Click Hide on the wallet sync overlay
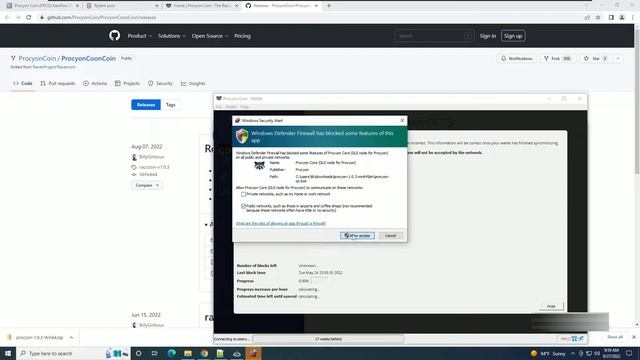Image resolution: width=640 pixels, height=360 pixels. (551, 306)
